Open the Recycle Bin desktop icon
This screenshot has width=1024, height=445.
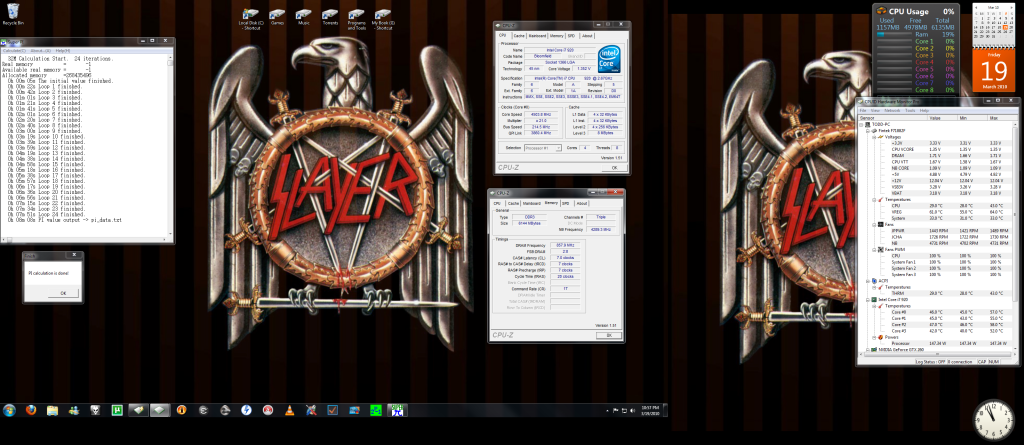tap(12, 13)
